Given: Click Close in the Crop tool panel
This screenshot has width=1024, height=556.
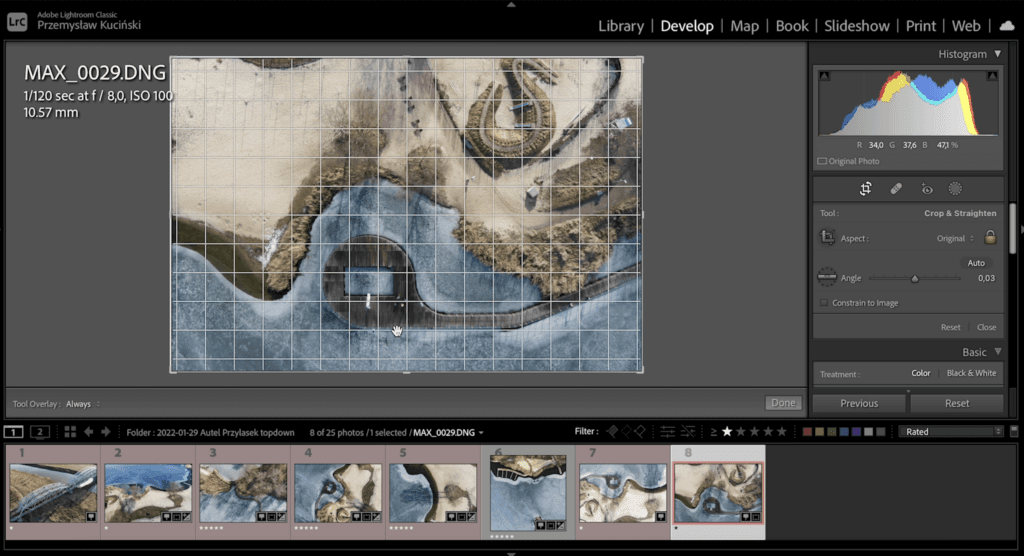Looking at the screenshot, I should coord(986,327).
